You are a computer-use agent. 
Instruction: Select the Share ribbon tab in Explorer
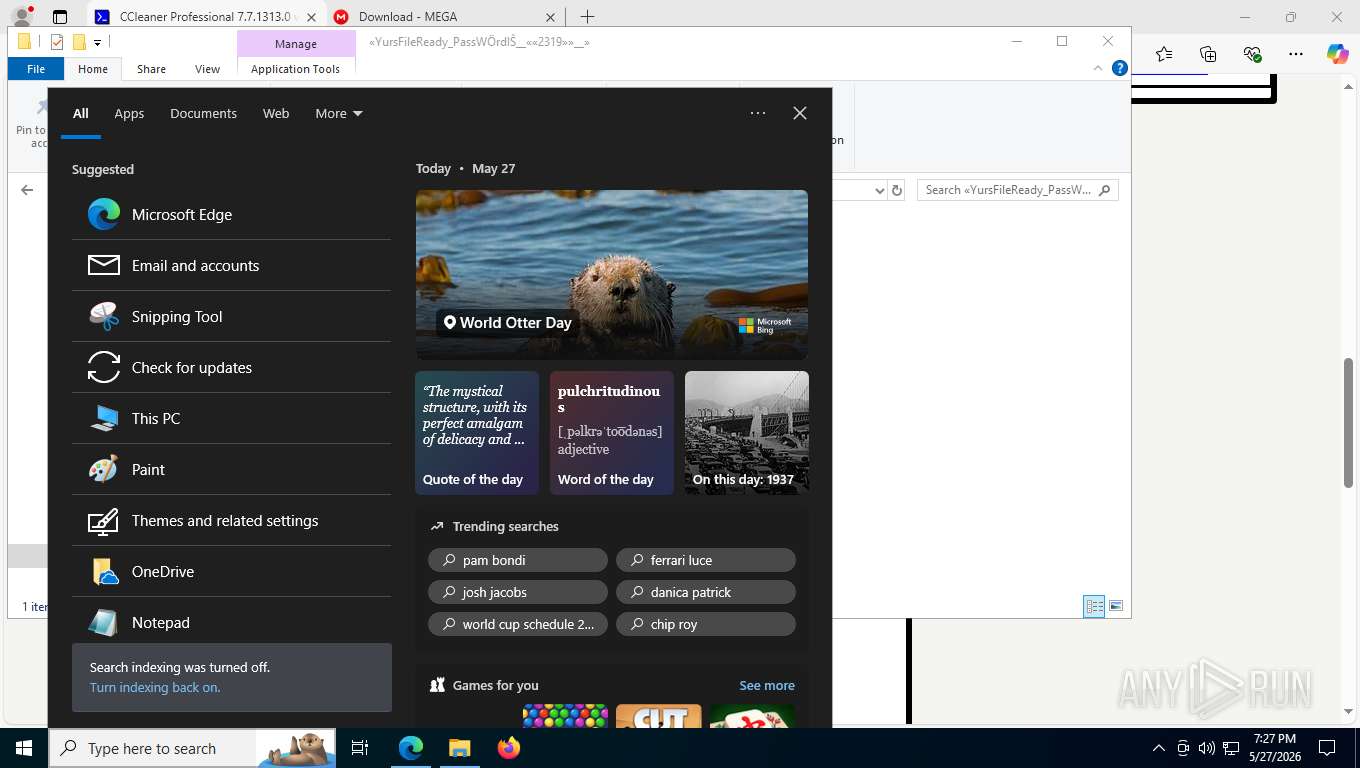pos(152,69)
